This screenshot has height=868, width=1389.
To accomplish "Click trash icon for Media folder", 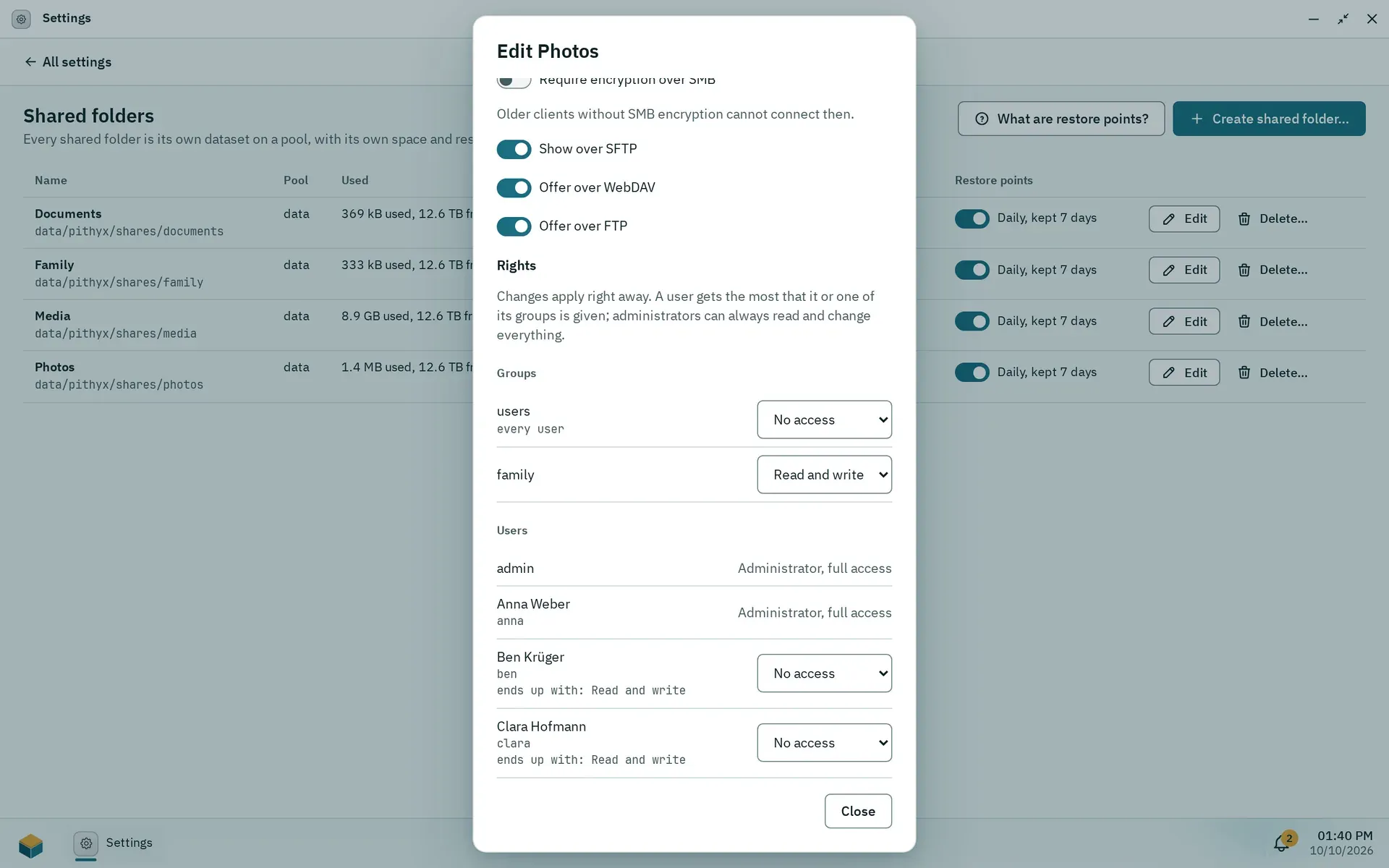I will pos(1244,322).
